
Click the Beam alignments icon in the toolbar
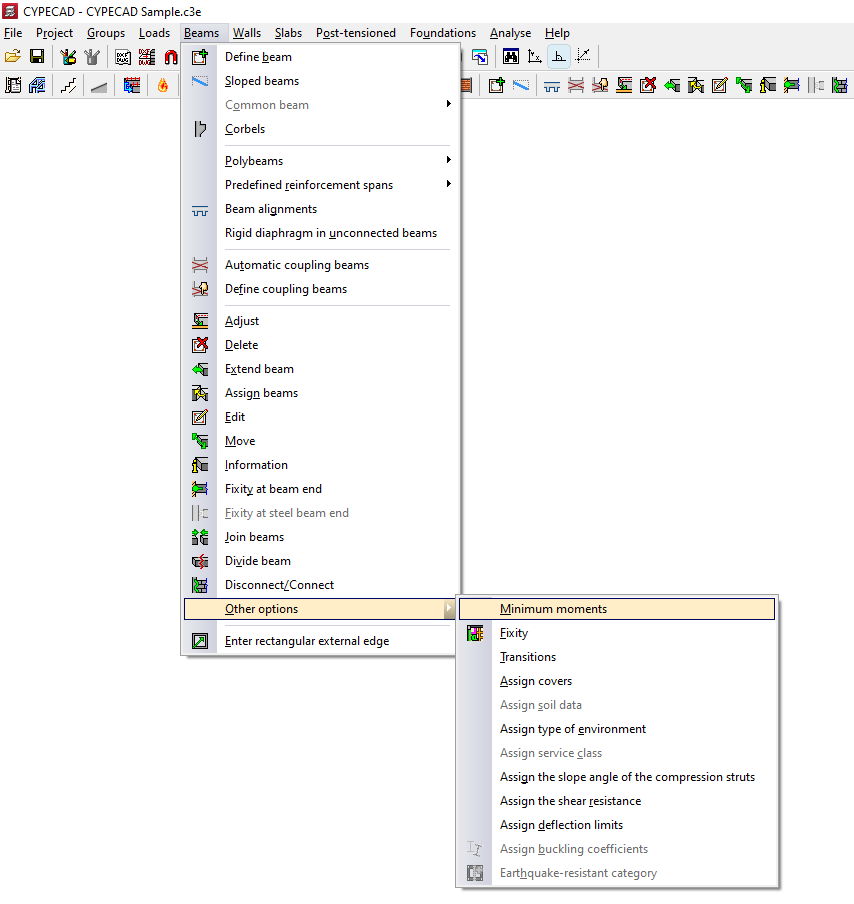click(552, 86)
